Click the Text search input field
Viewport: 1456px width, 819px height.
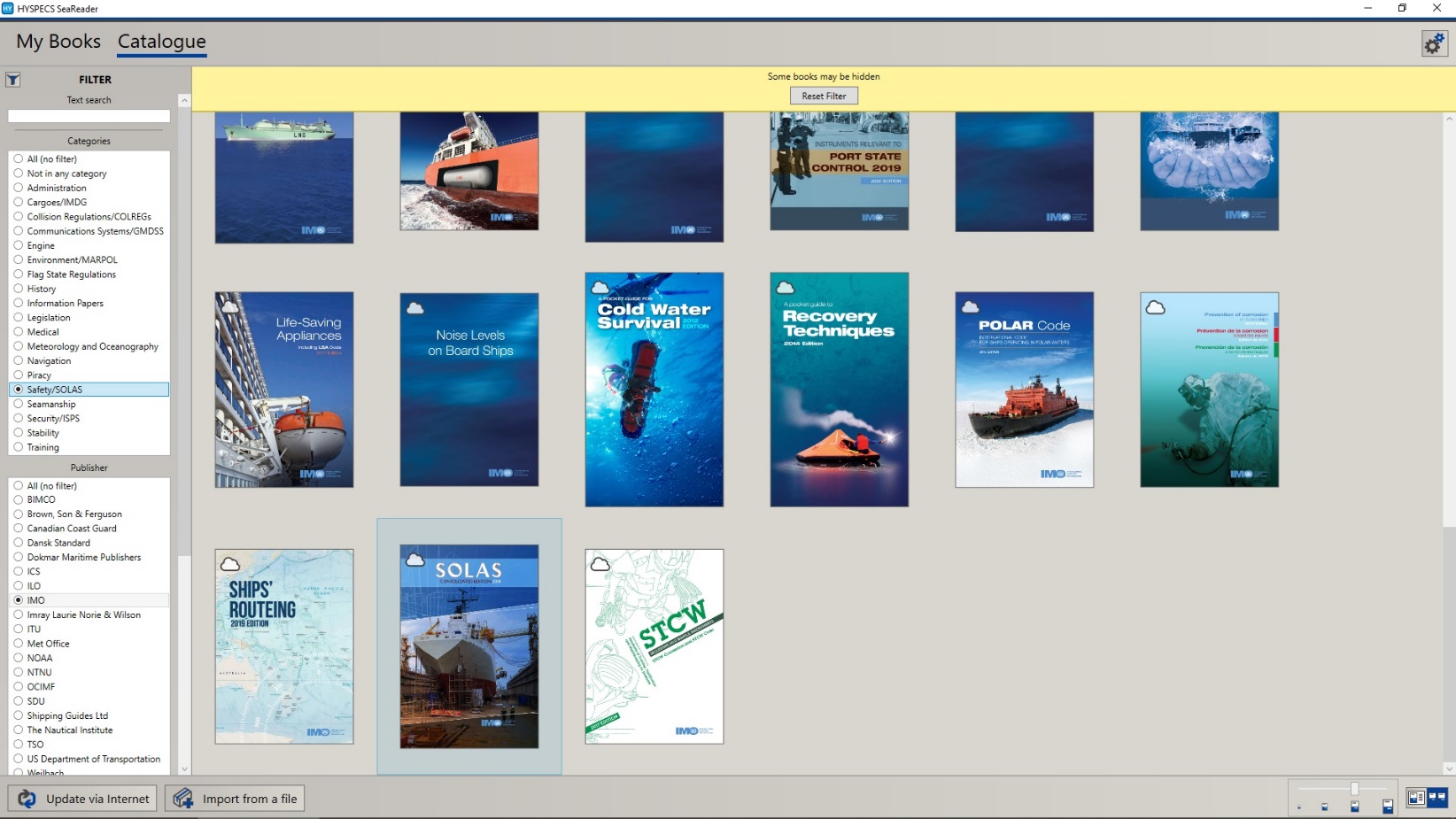[89, 116]
